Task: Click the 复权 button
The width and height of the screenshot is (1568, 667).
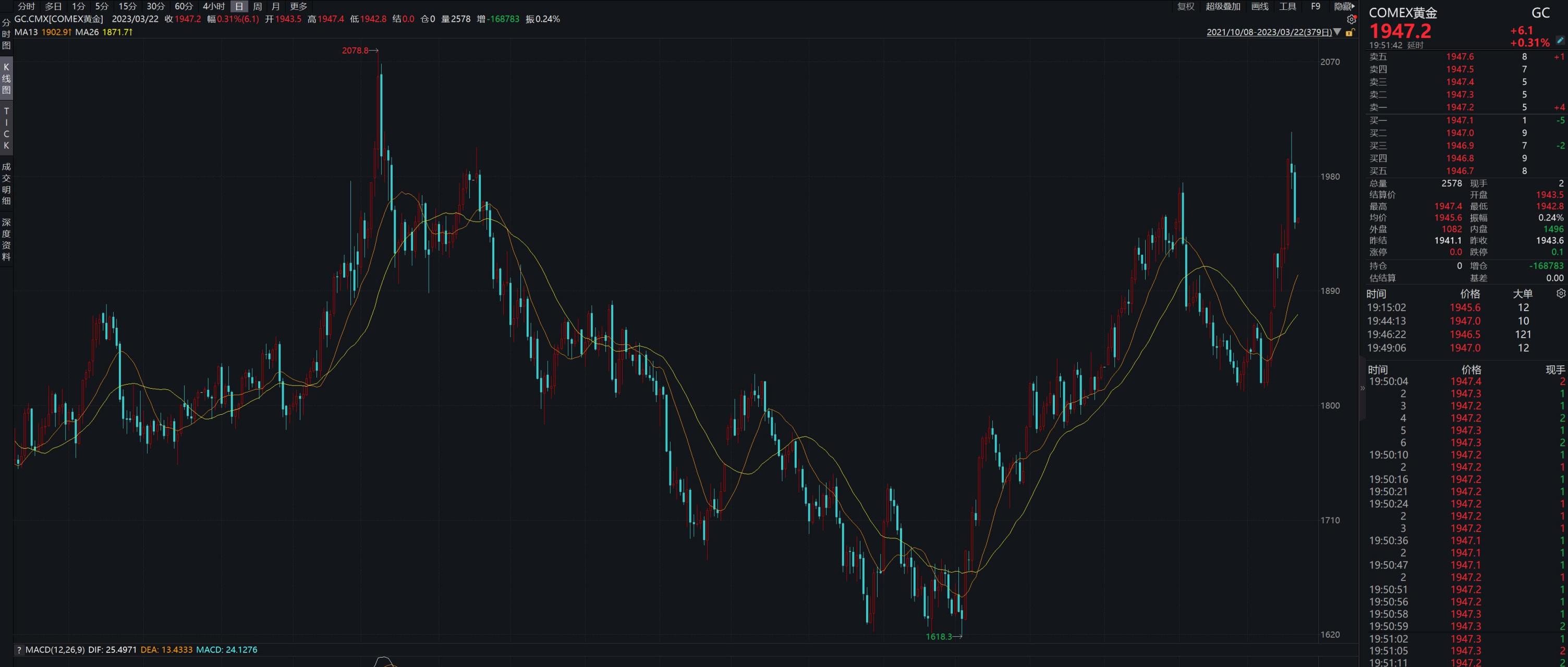Action: coord(1186,7)
